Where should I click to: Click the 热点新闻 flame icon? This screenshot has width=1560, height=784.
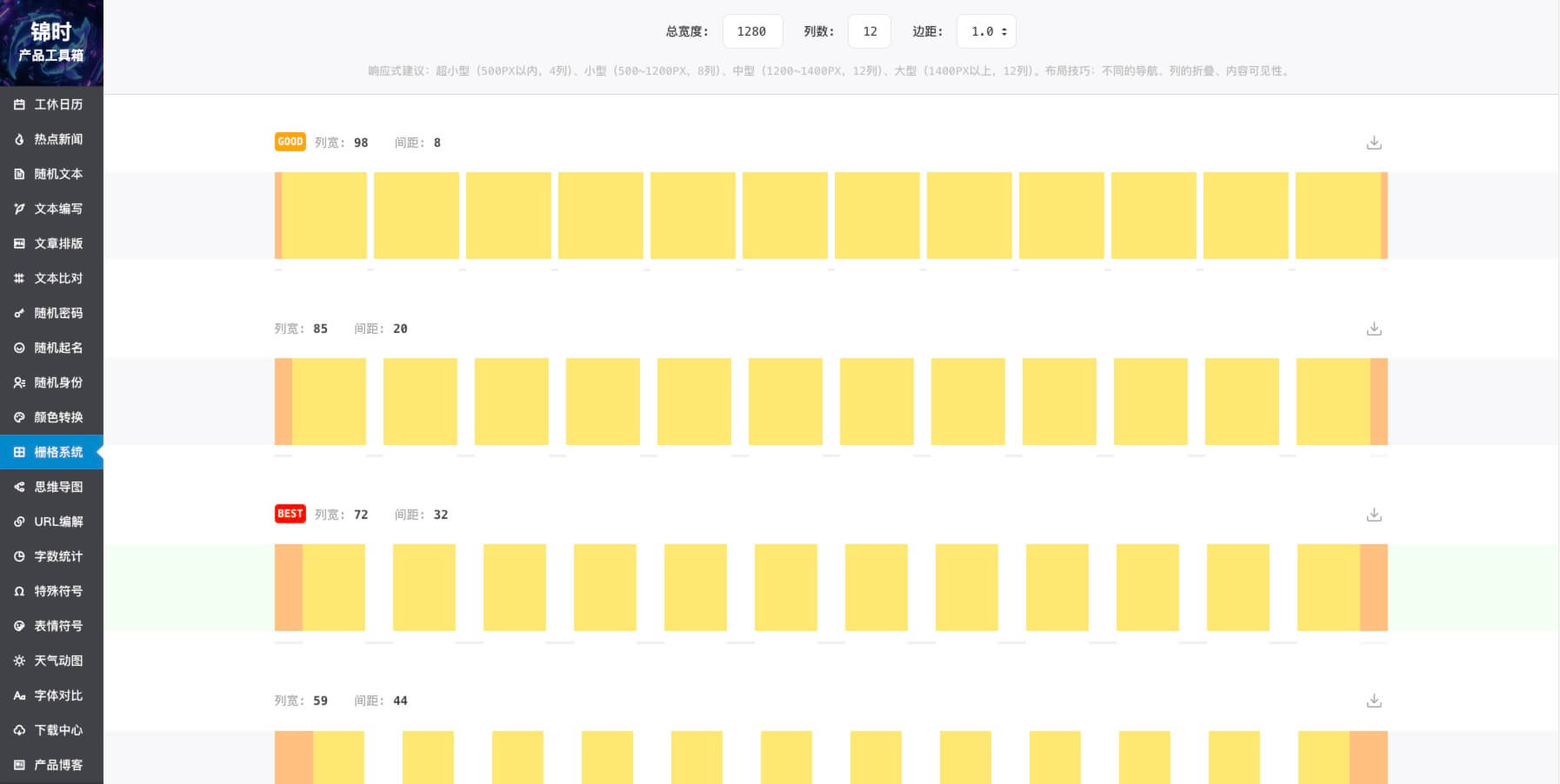pos(19,139)
